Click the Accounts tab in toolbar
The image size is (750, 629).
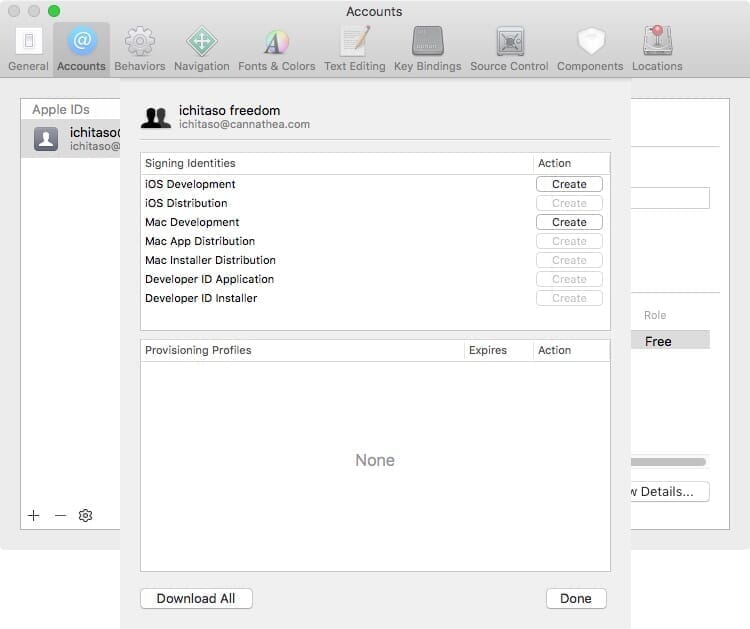pyautogui.click(x=81, y=48)
